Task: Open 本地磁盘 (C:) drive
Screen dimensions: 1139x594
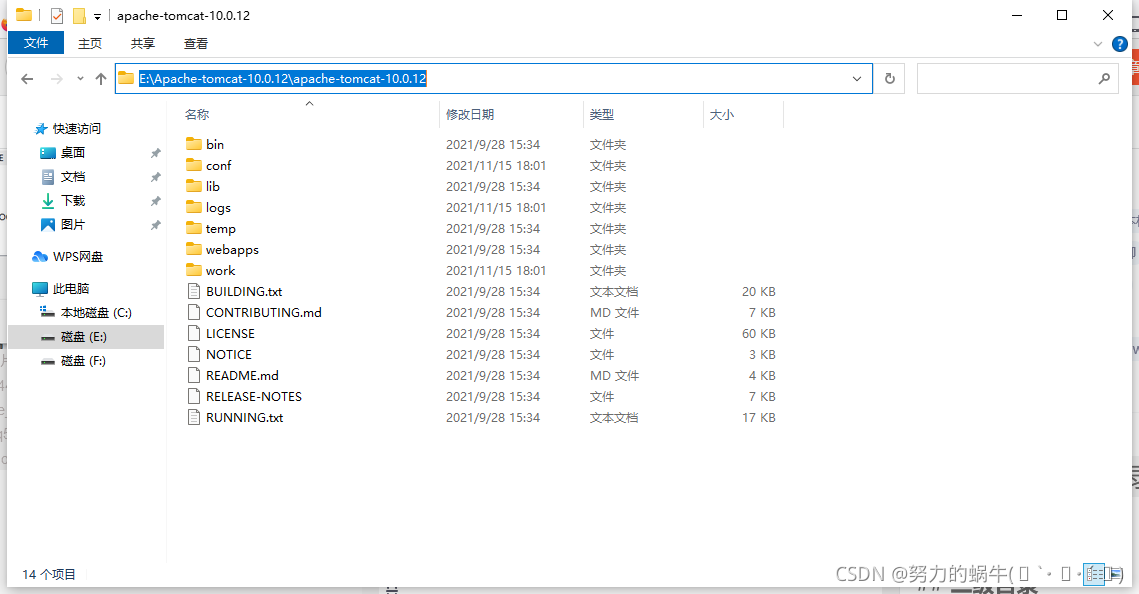Action: click(96, 312)
